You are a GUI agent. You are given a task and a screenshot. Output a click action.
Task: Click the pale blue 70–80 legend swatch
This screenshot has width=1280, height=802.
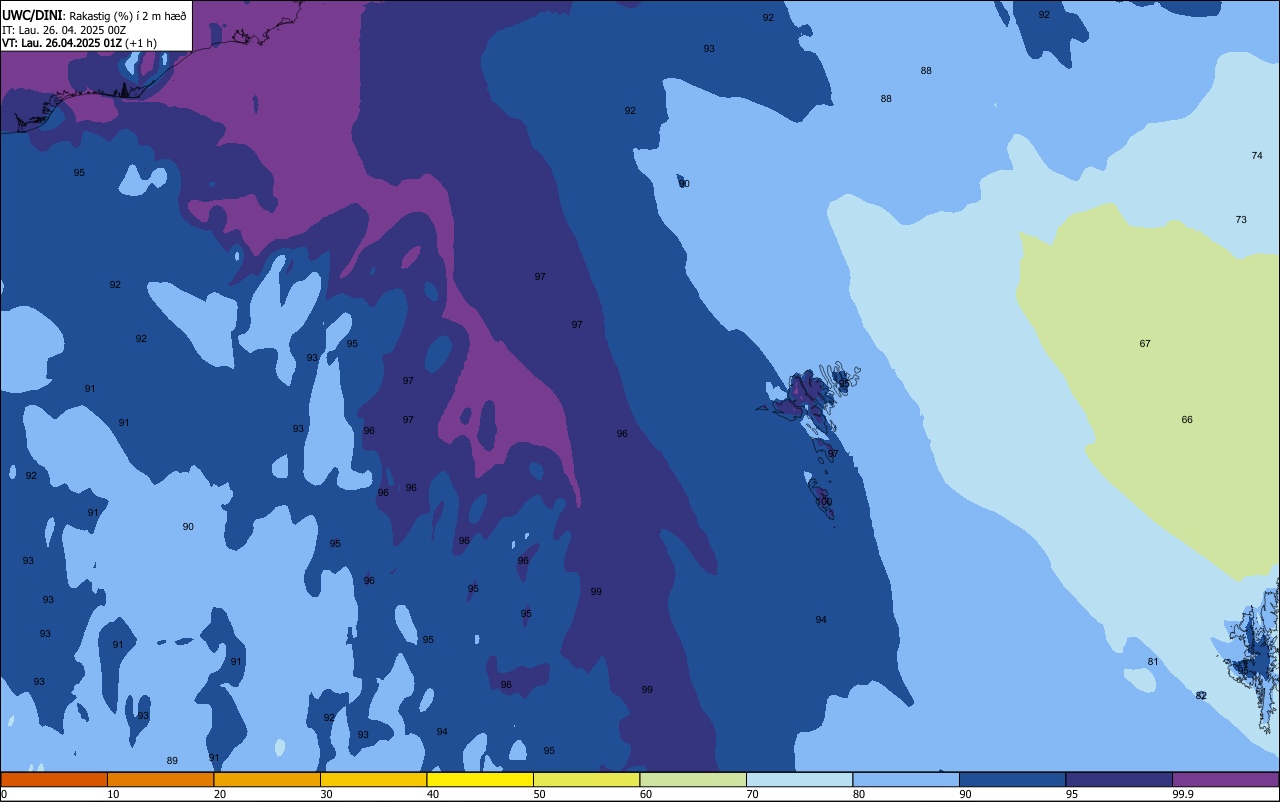tap(799, 779)
